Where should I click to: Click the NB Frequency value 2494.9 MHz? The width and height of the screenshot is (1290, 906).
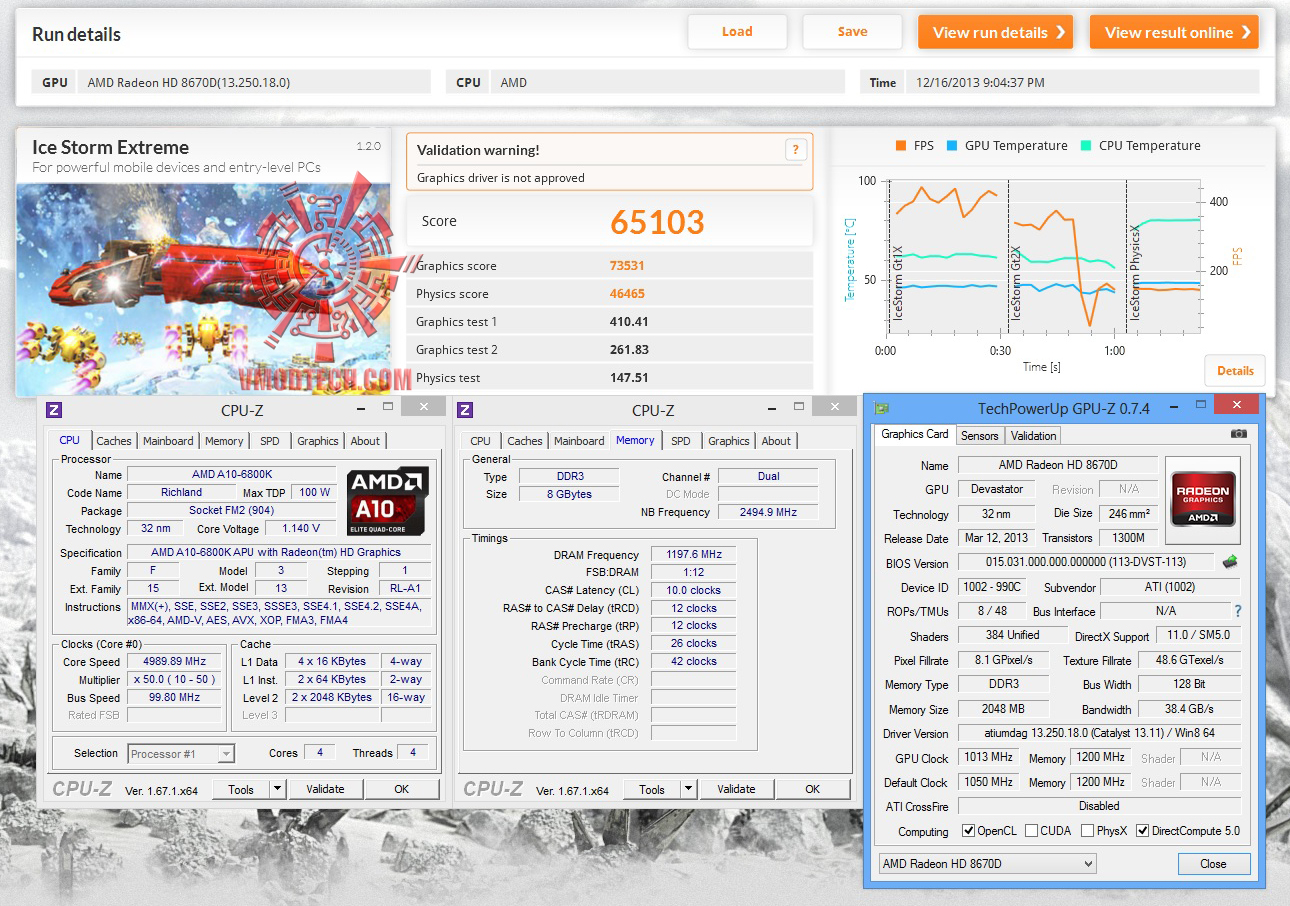(768, 512)
